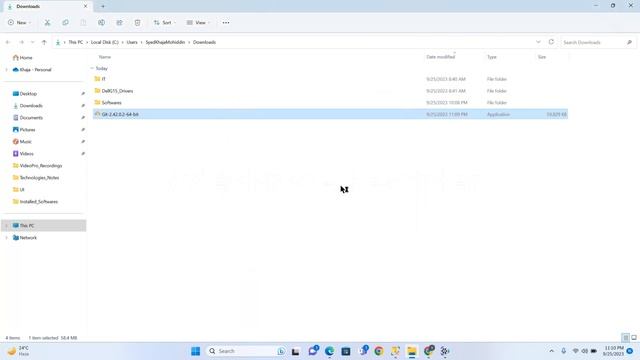Open the clock and date in the tray

pyautogui.click(x=614, y=351)
